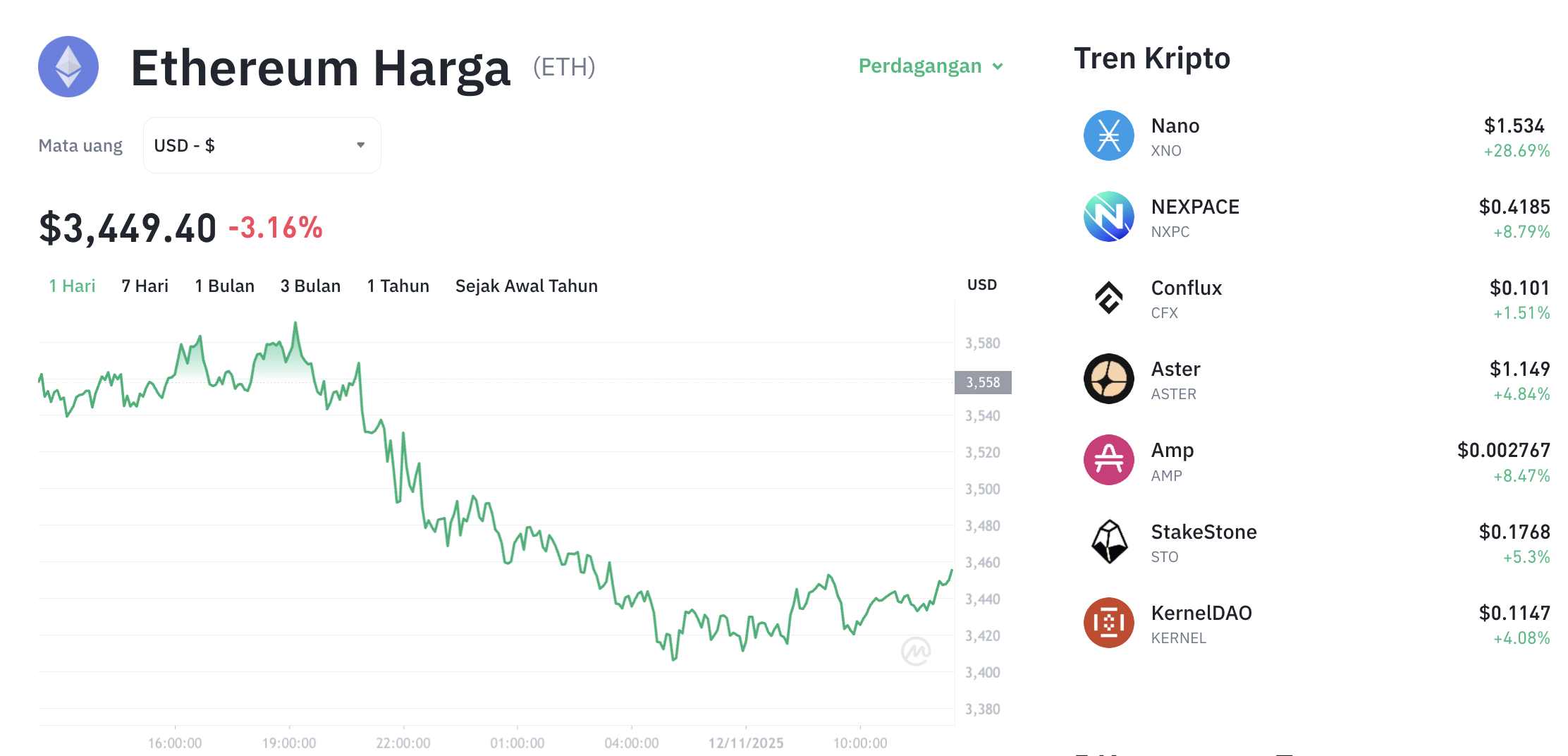This screenshot has width=1568, height=756.
Task: Click the Conflux CFX icon
Action: coord(1109,298)
